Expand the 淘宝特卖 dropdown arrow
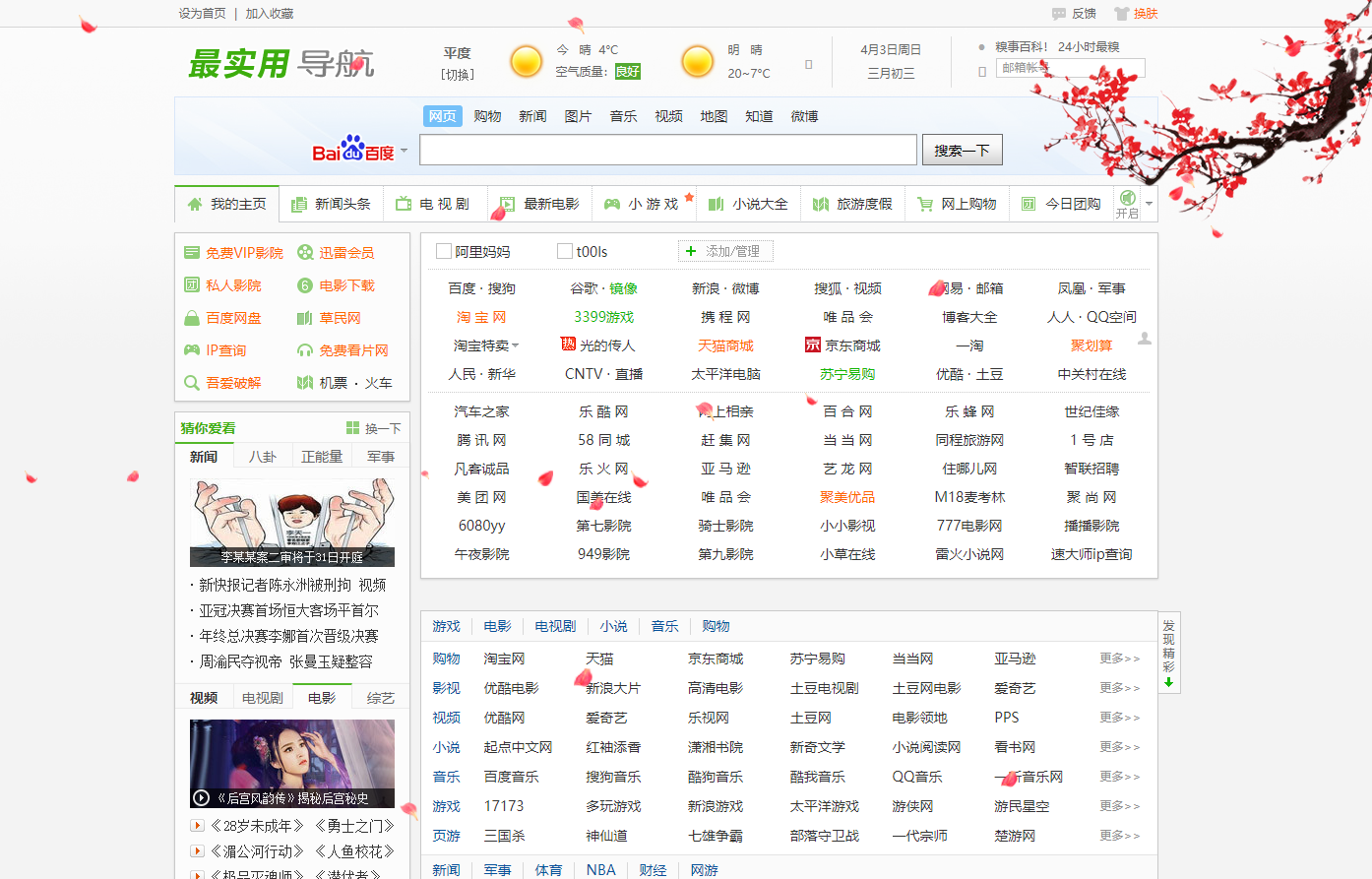Viewport: 1372px width, 879px height. click(515, 345)
